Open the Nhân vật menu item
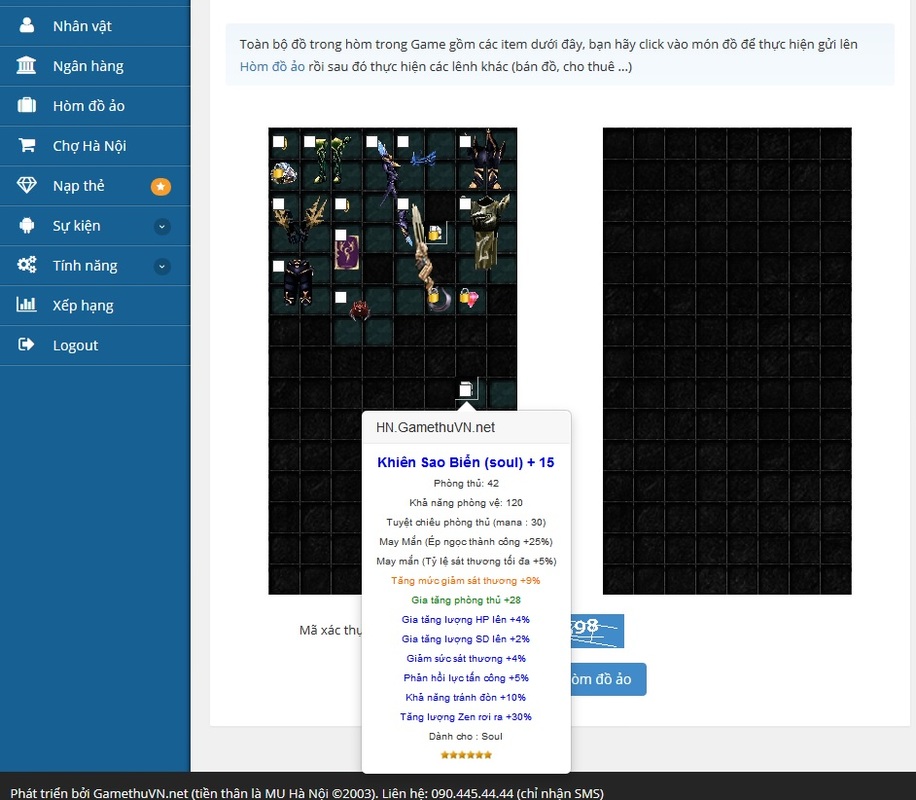916x800 pixels. pyautogui.click(x=82, y=26)
